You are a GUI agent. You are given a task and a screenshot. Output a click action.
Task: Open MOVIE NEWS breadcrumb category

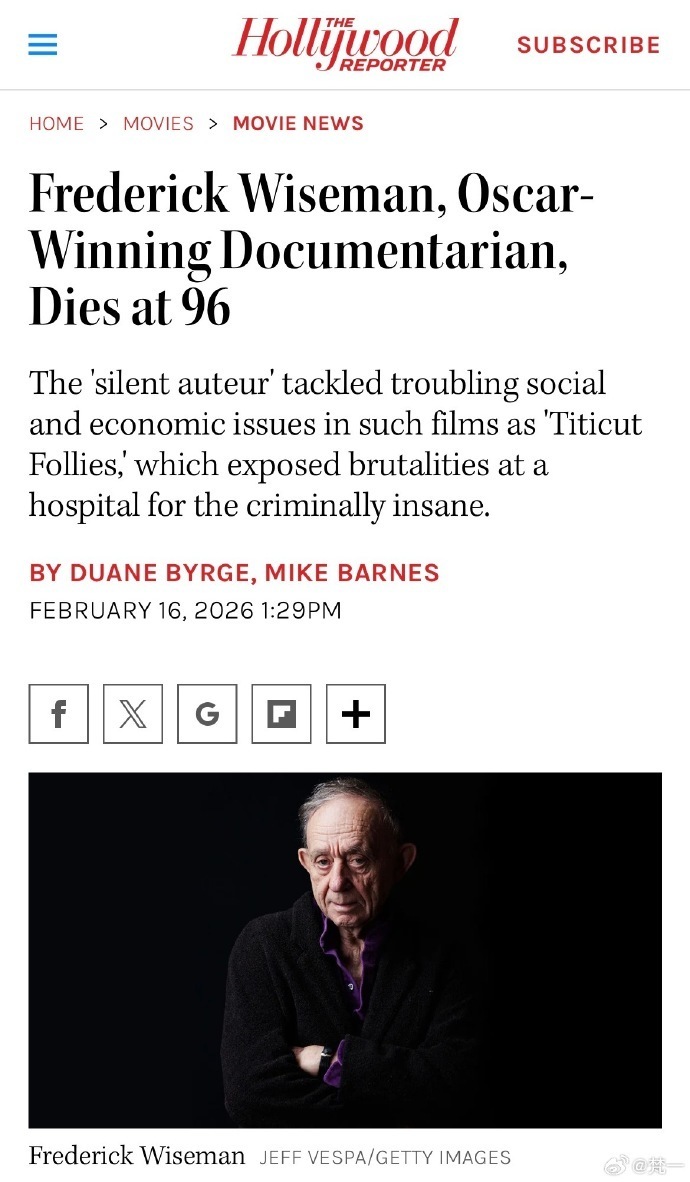coord(298,124)
